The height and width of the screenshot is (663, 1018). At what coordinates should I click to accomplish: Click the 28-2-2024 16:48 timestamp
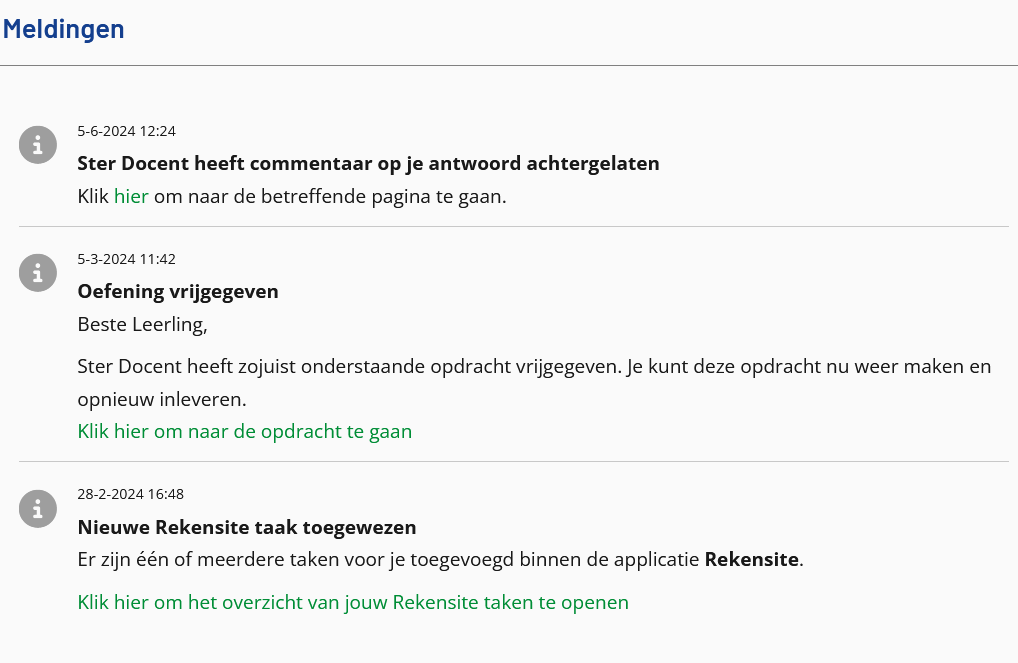pos(130,494)
